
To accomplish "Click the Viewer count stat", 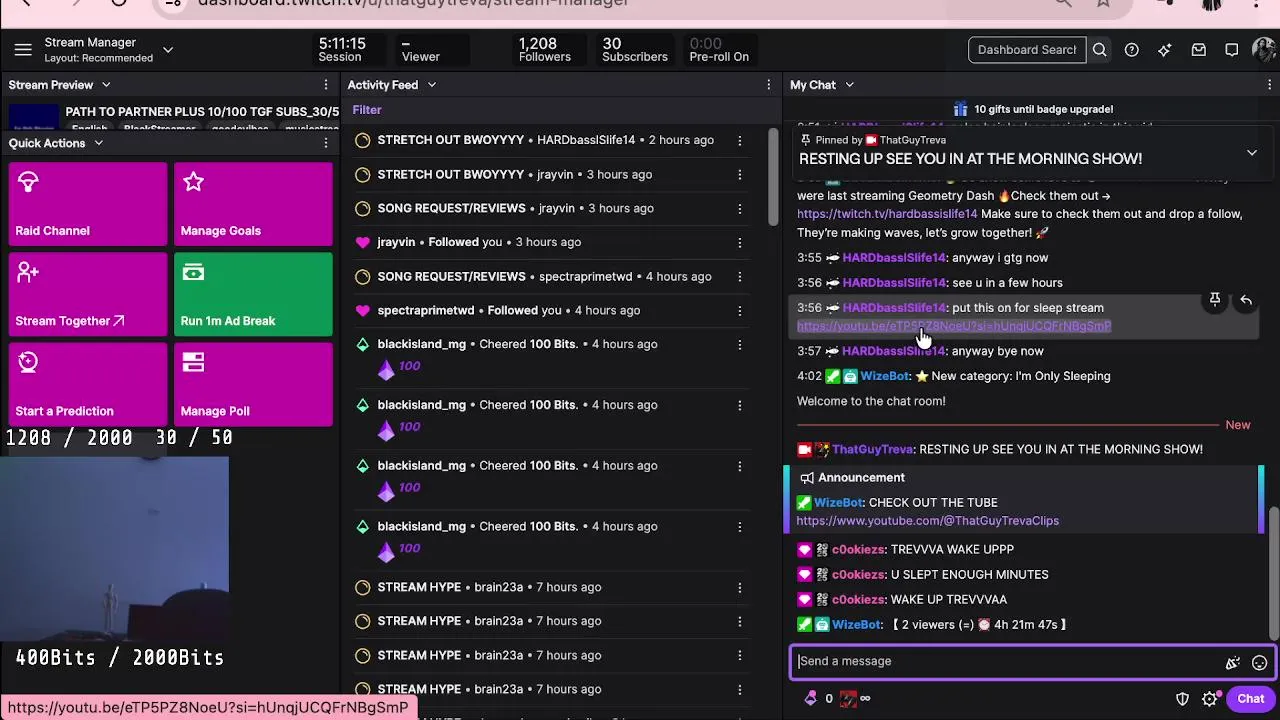I will click(420, 50).
